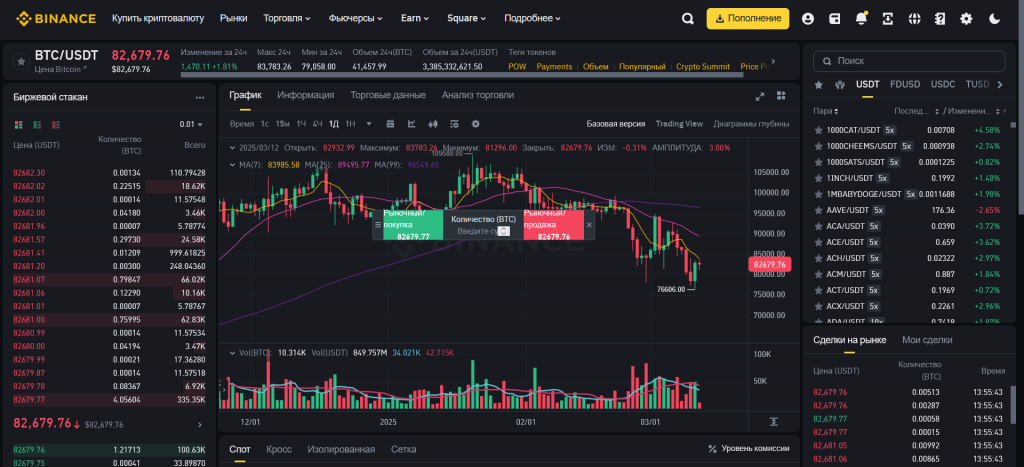Favorite the ACH/USDT pair star
The image size is (1024, 467).
[x=818, y=259]
